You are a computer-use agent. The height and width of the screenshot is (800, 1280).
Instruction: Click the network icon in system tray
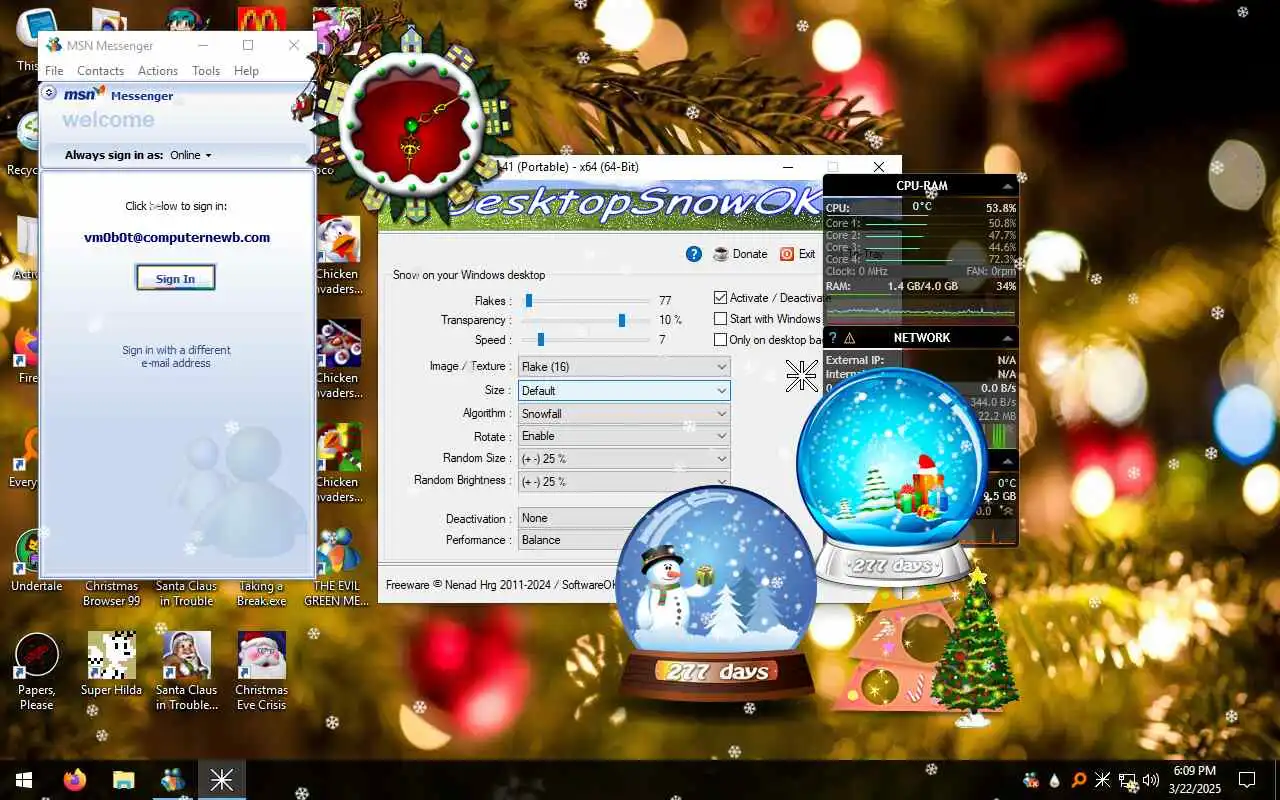(1127, 780)
